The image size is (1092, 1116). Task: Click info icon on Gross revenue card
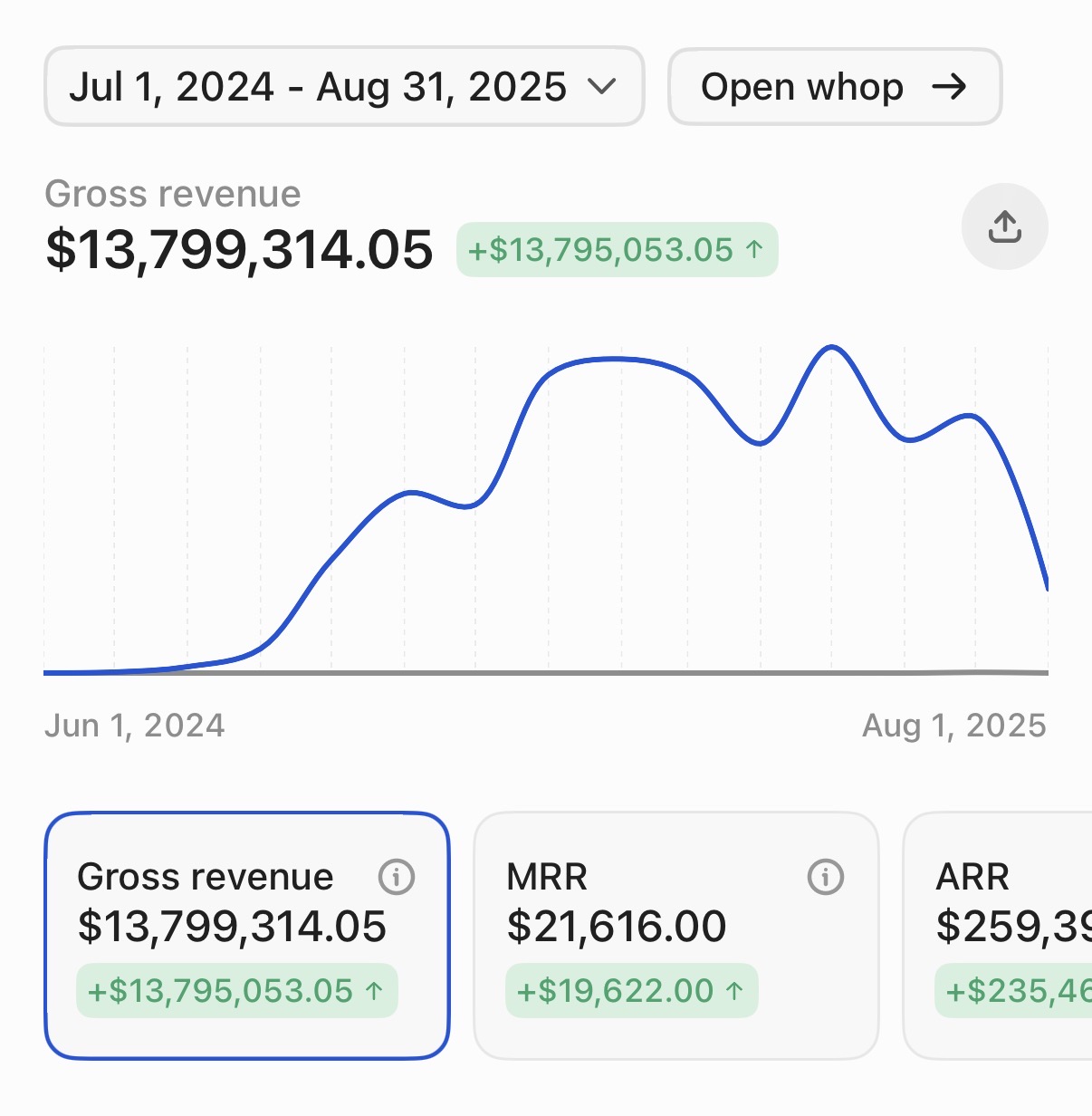[397, 877]
